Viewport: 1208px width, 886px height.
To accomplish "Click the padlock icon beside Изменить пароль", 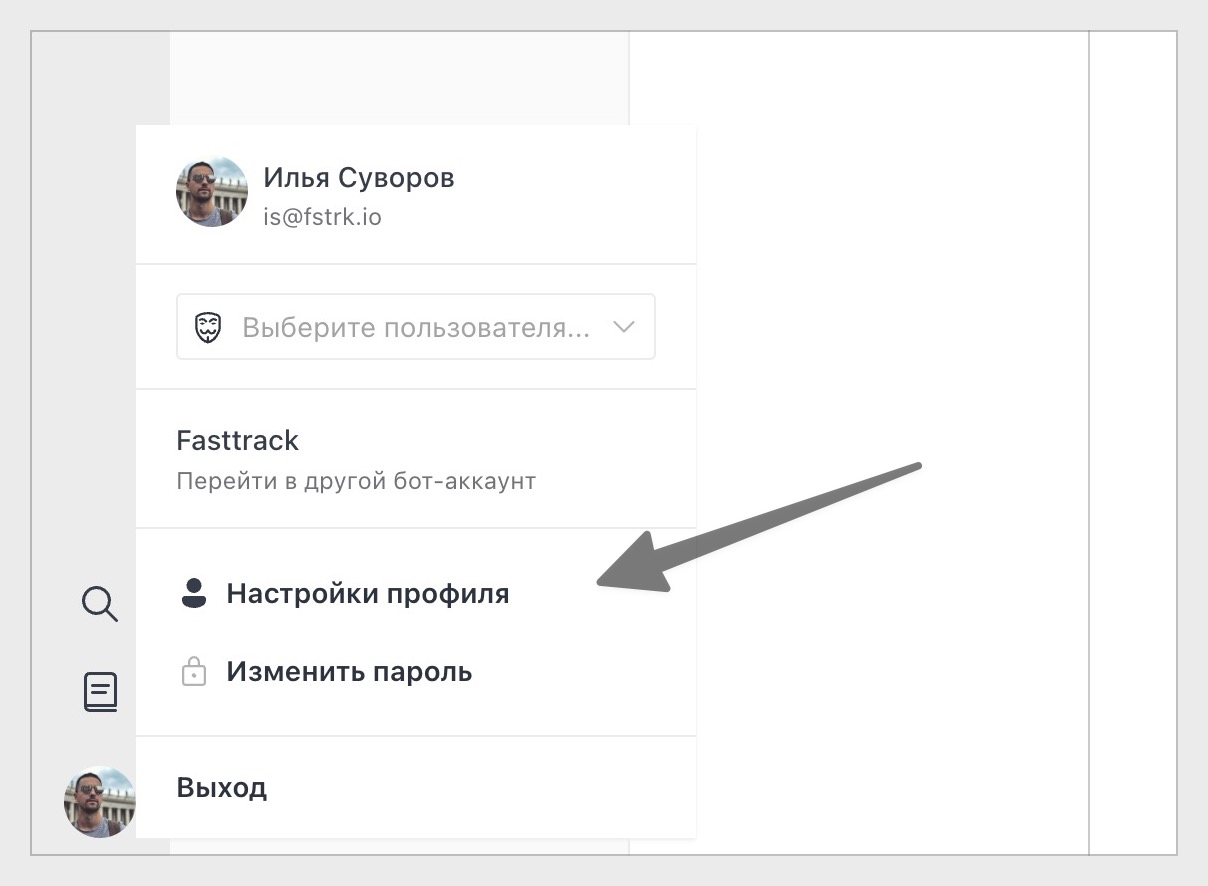I will 193,671.
